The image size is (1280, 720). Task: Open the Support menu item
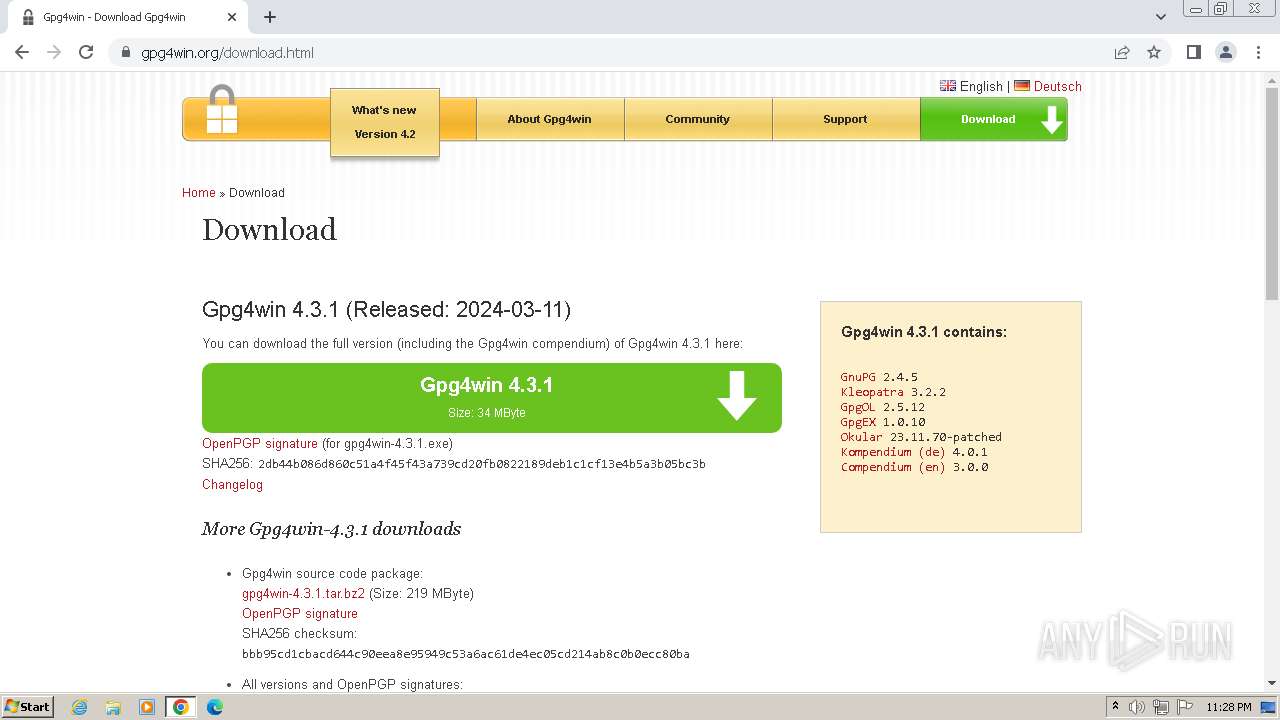point(845,119)
